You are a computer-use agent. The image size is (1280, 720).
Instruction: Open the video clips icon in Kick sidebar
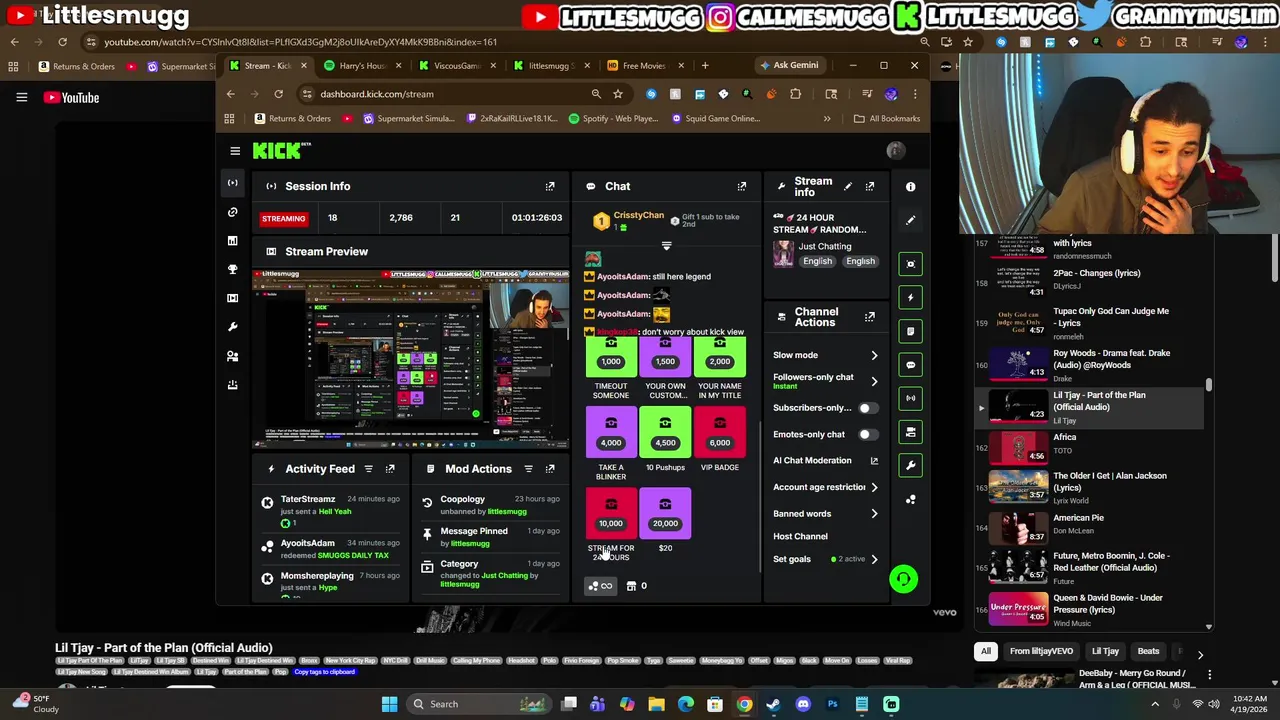pos(233,298)
